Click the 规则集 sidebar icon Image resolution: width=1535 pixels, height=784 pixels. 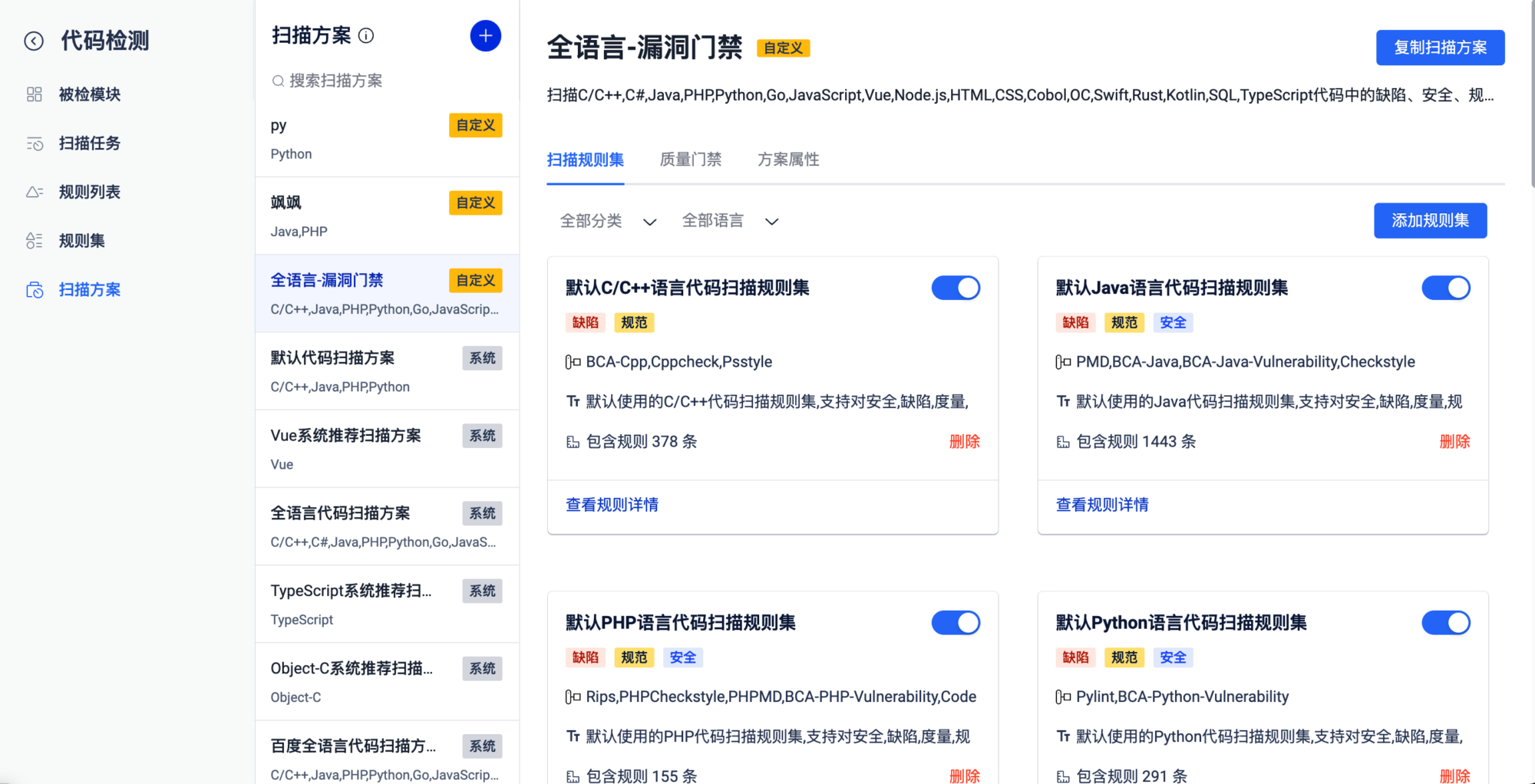tap(35, 241)
